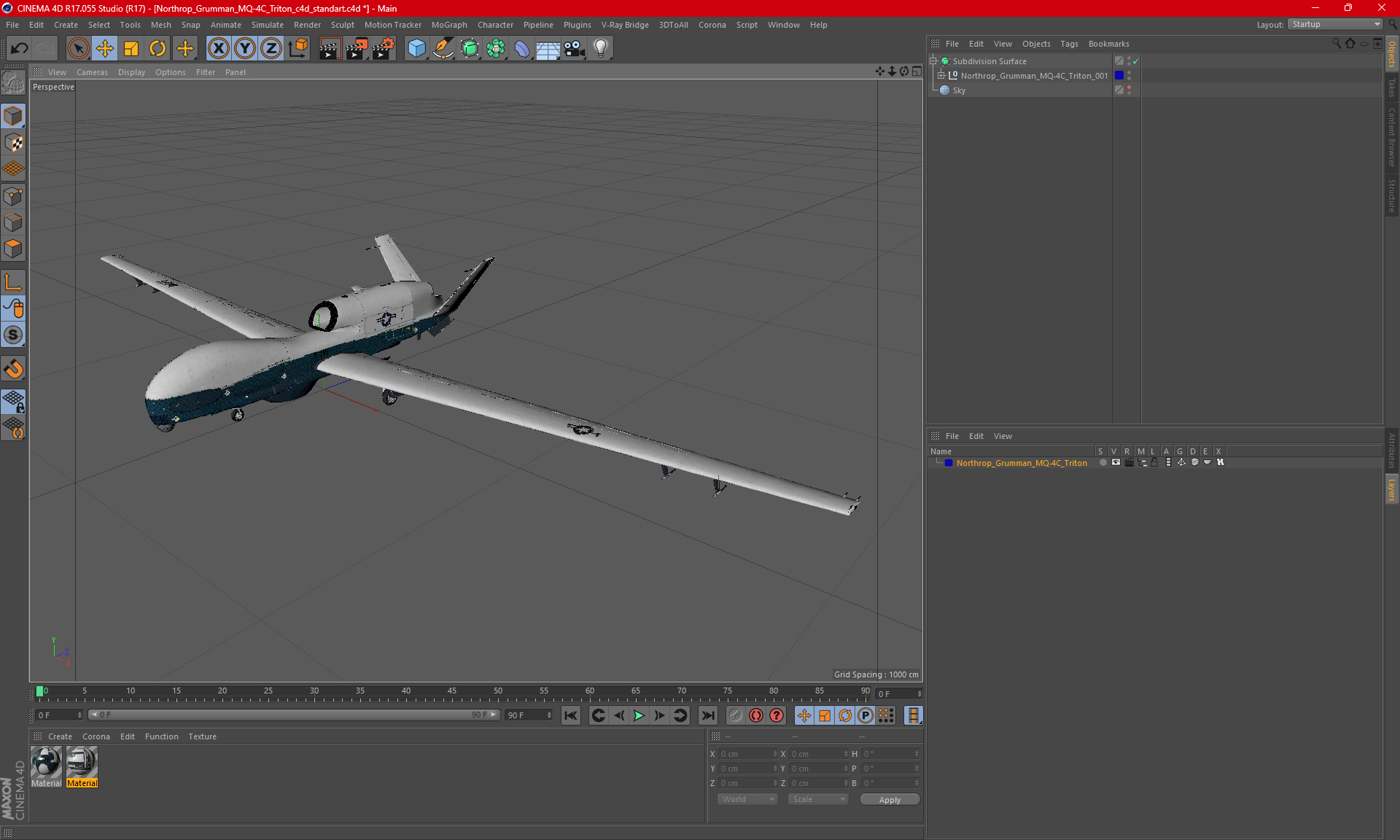This screenshot has height=840, width=1400.
Task: Add Subdivision Surface generator icon
Action: pyautogui.click(x=470, y=49)
